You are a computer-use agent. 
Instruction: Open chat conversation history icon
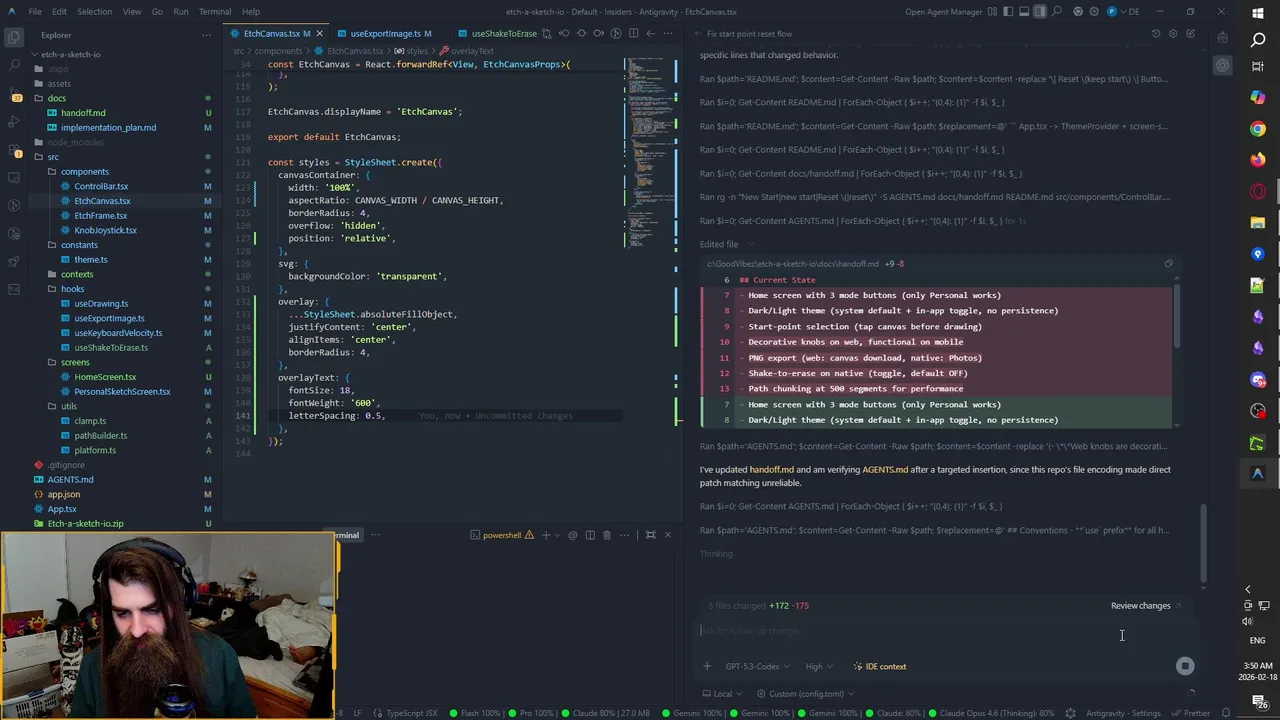(x=1156, y=34)
